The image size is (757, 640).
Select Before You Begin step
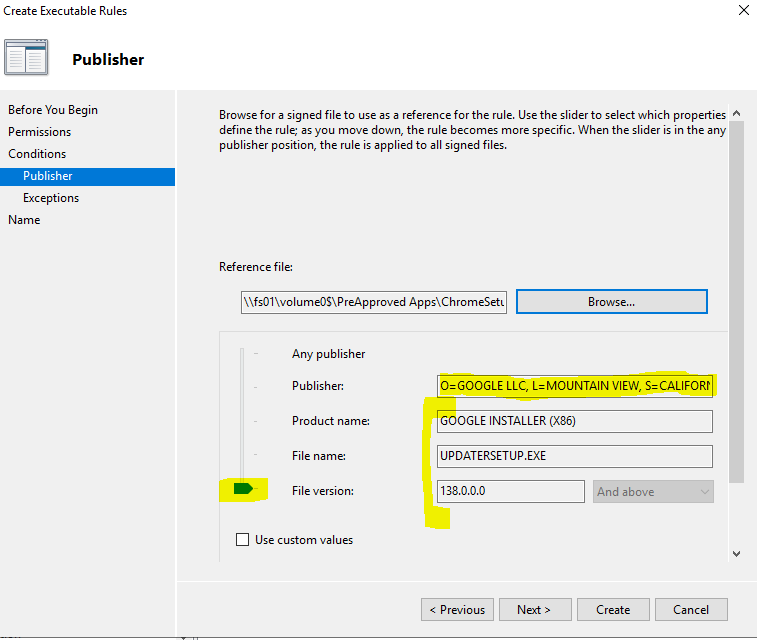[53, 110]
